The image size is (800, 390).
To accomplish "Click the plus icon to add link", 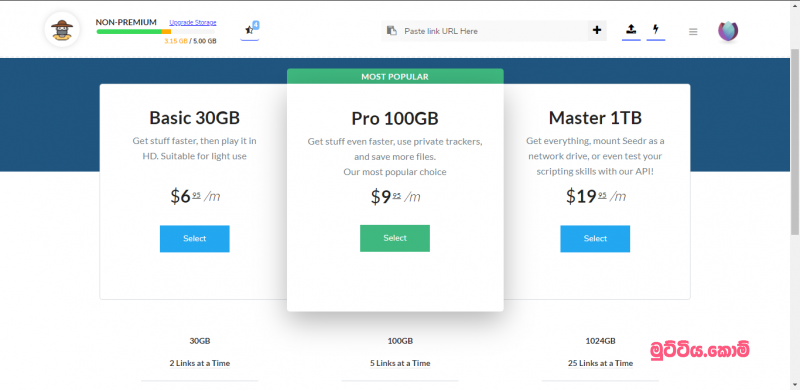I will coord(597,31).
